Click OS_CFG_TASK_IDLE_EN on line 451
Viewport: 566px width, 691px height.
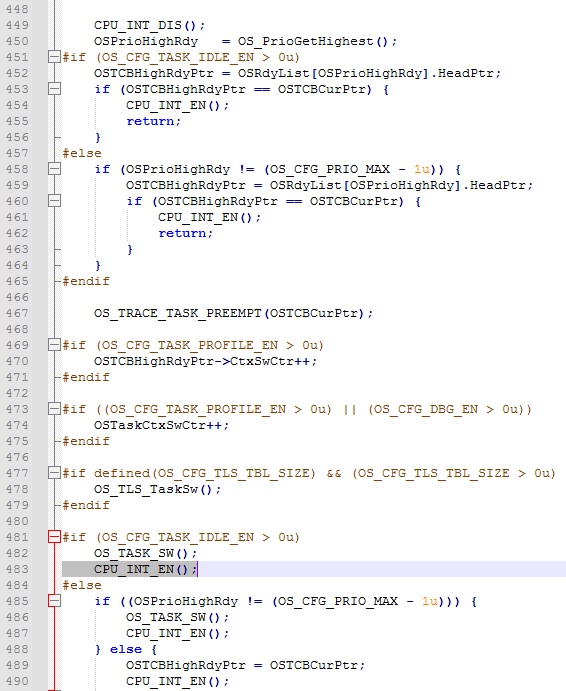[x=178, y=57]
